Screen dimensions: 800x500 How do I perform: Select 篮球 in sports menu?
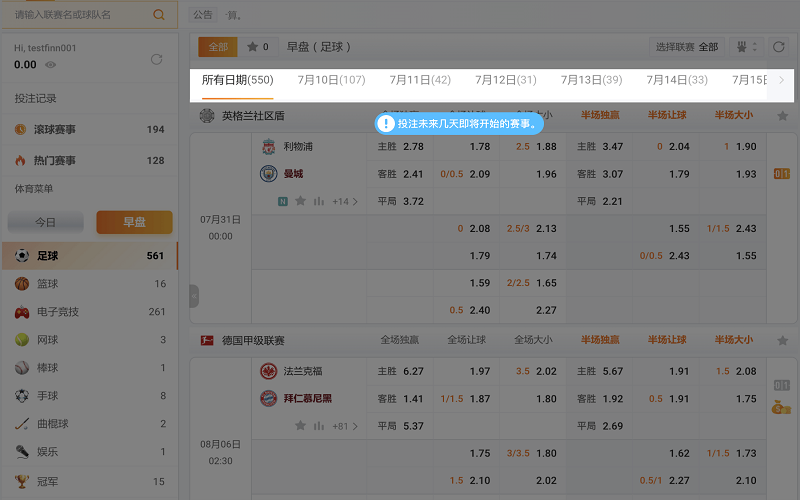pyautogui.click(x=90, y=284)
